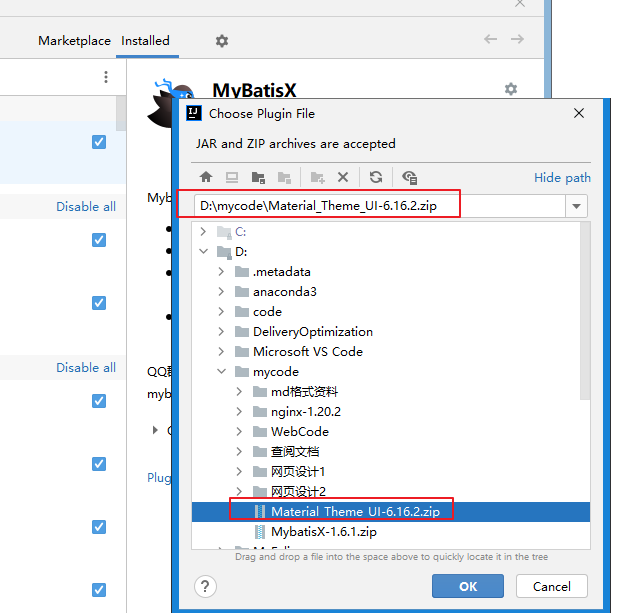
Task: Expand the nginx-1.20.2 folder
Action: [x=239, y=412]
